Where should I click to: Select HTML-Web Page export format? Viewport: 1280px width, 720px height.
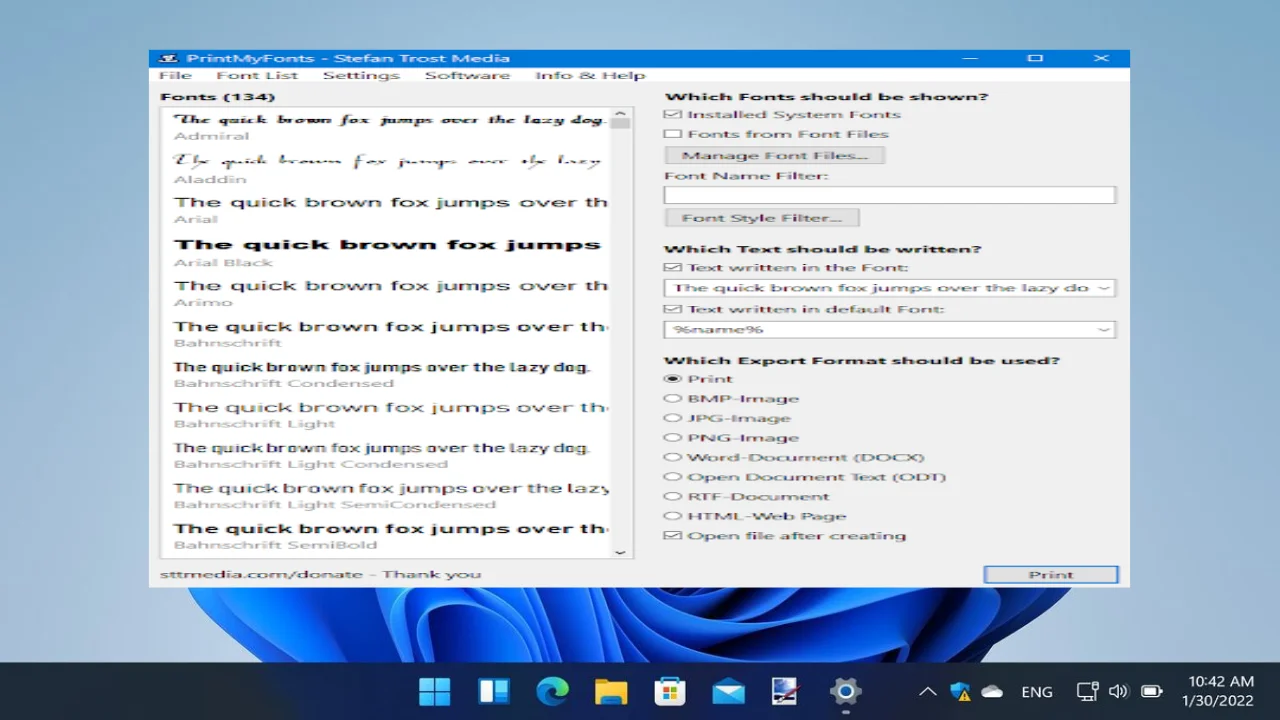pos(673,516)
